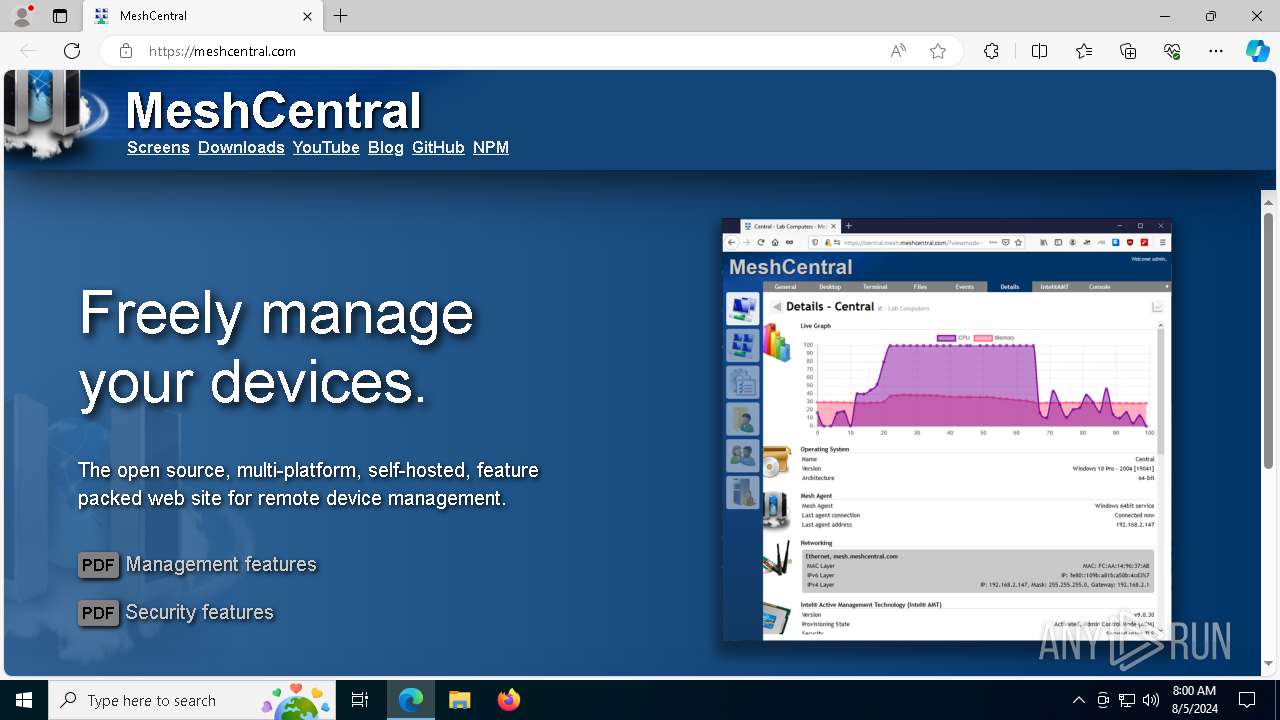Open File Explorer from the taskbar
The image size is (1280, 720).
pyautogui.click(x=459, y=700)
